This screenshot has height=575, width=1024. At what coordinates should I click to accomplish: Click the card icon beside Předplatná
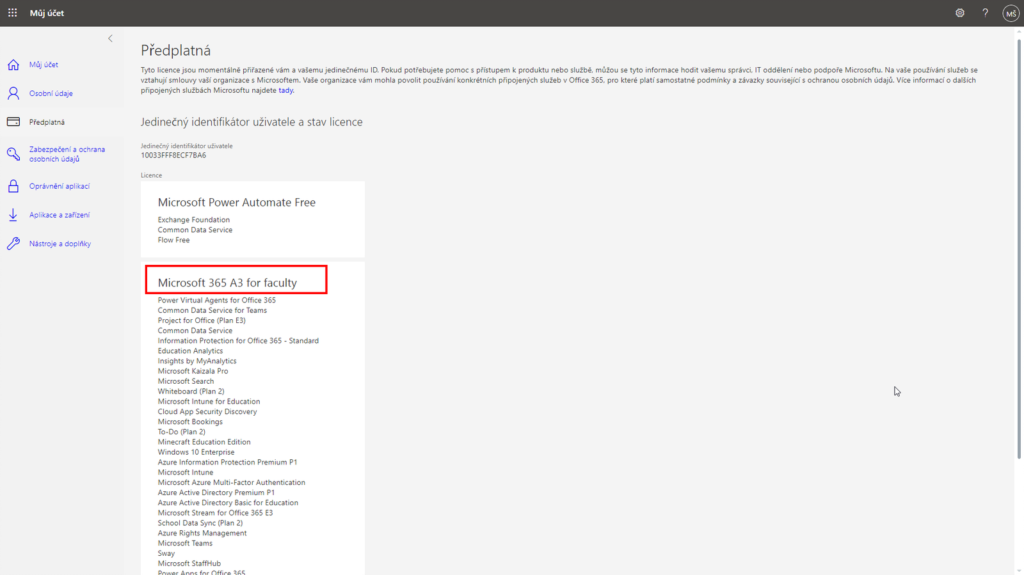click(13, 122)
